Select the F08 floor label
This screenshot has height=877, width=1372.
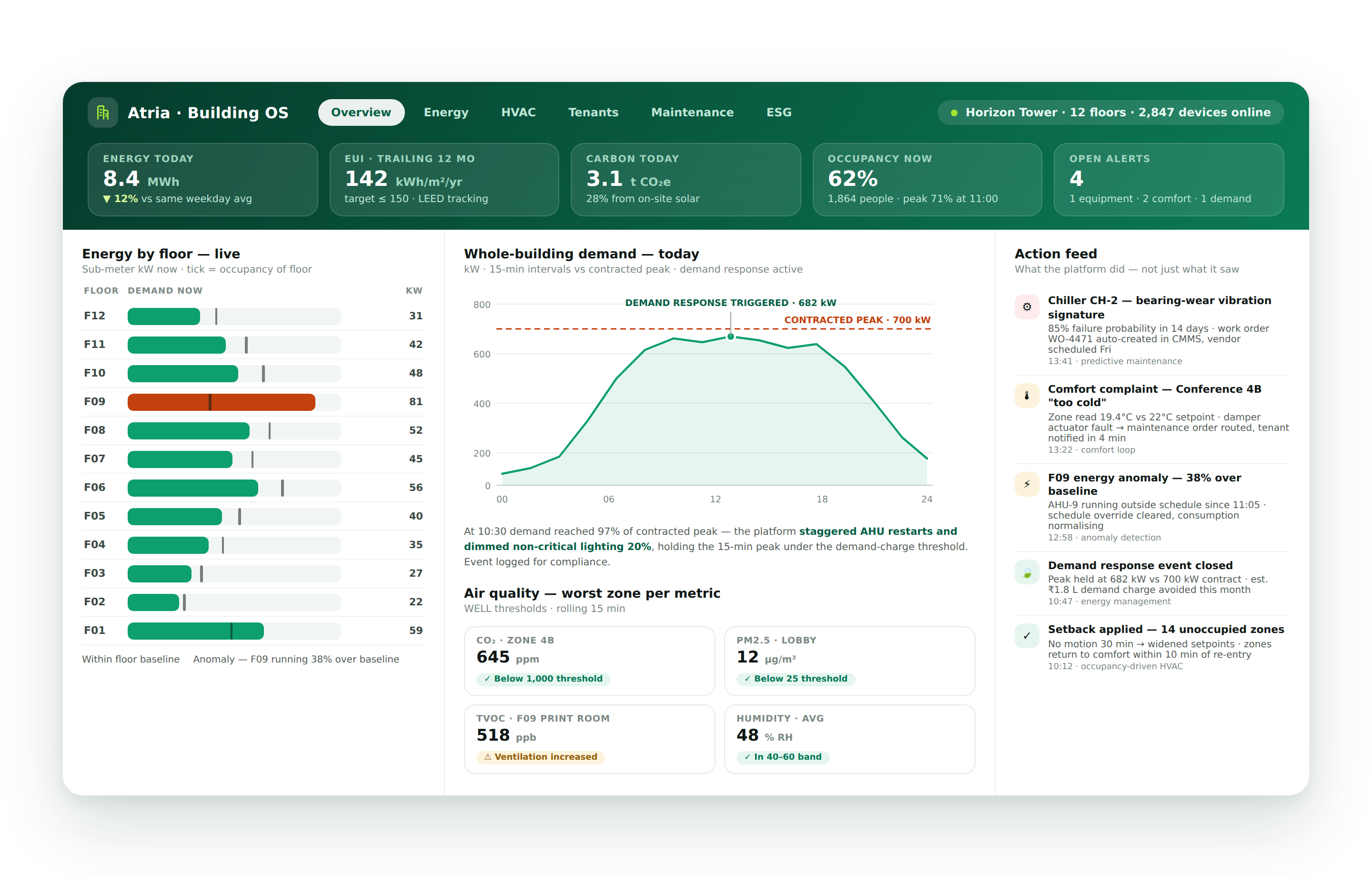(x=95, y=430)
